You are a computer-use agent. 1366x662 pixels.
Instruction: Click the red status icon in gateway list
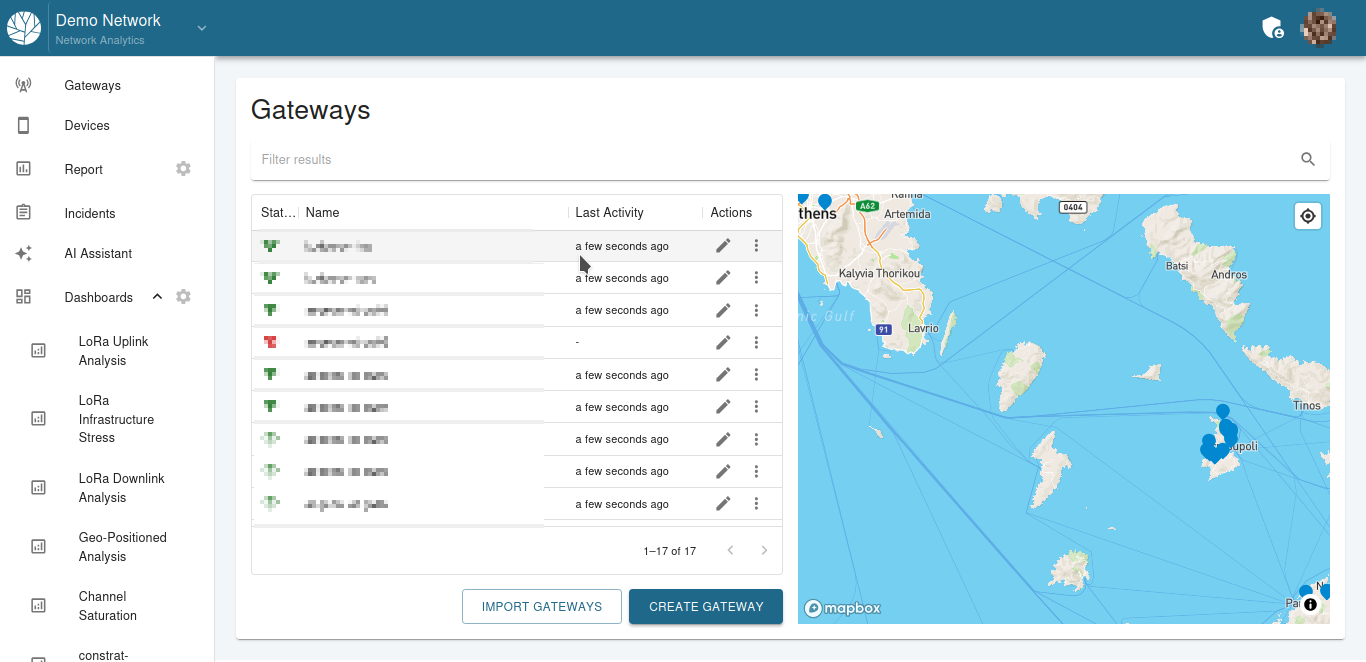point(270,342)
